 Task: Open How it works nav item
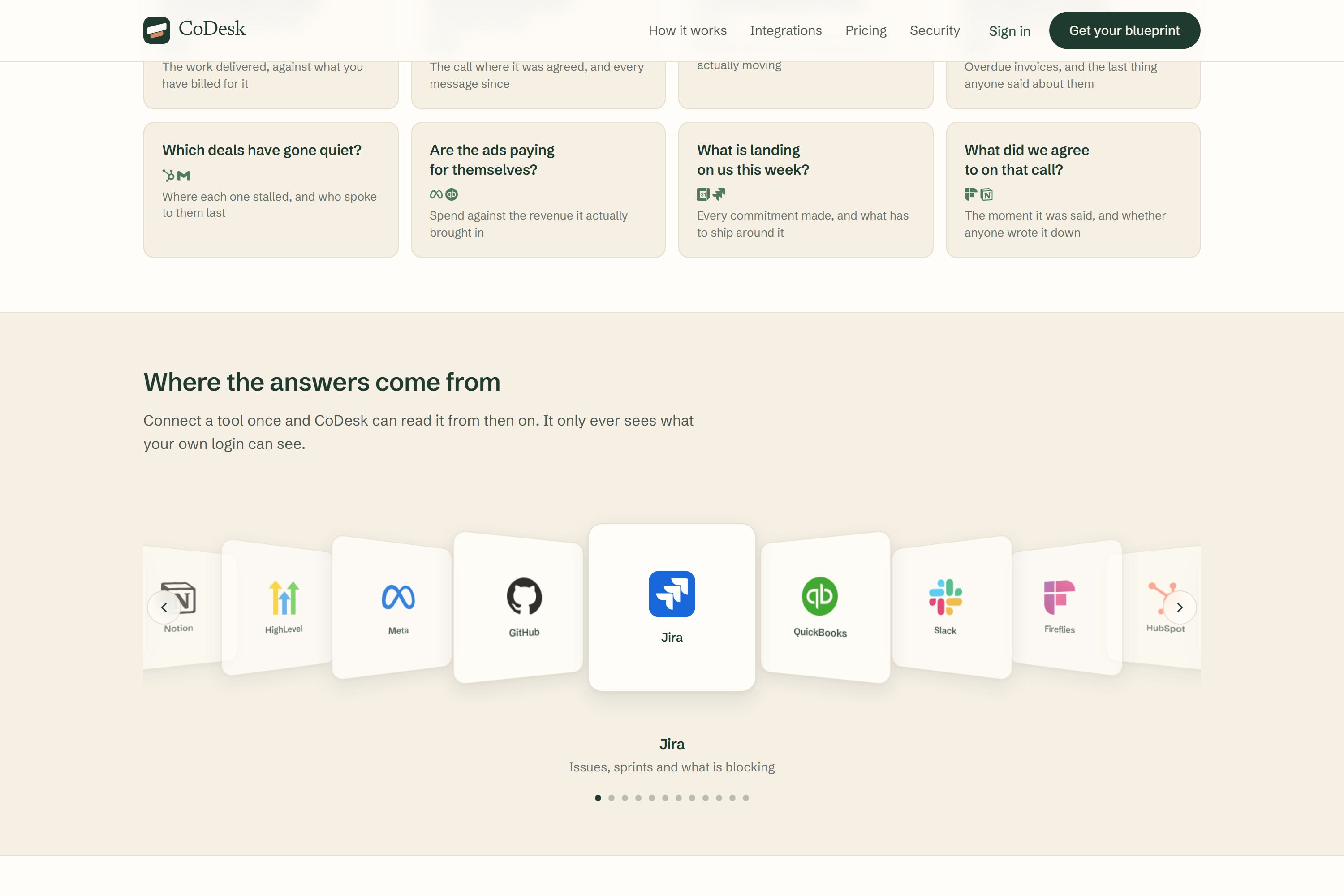click(687, 30)
